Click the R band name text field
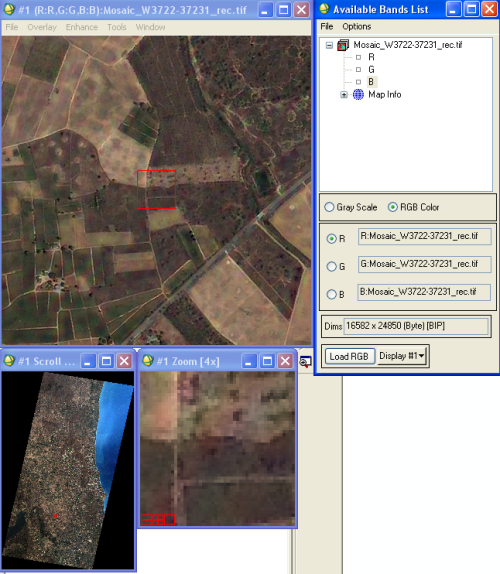500x574 pixels. [425, 236]
